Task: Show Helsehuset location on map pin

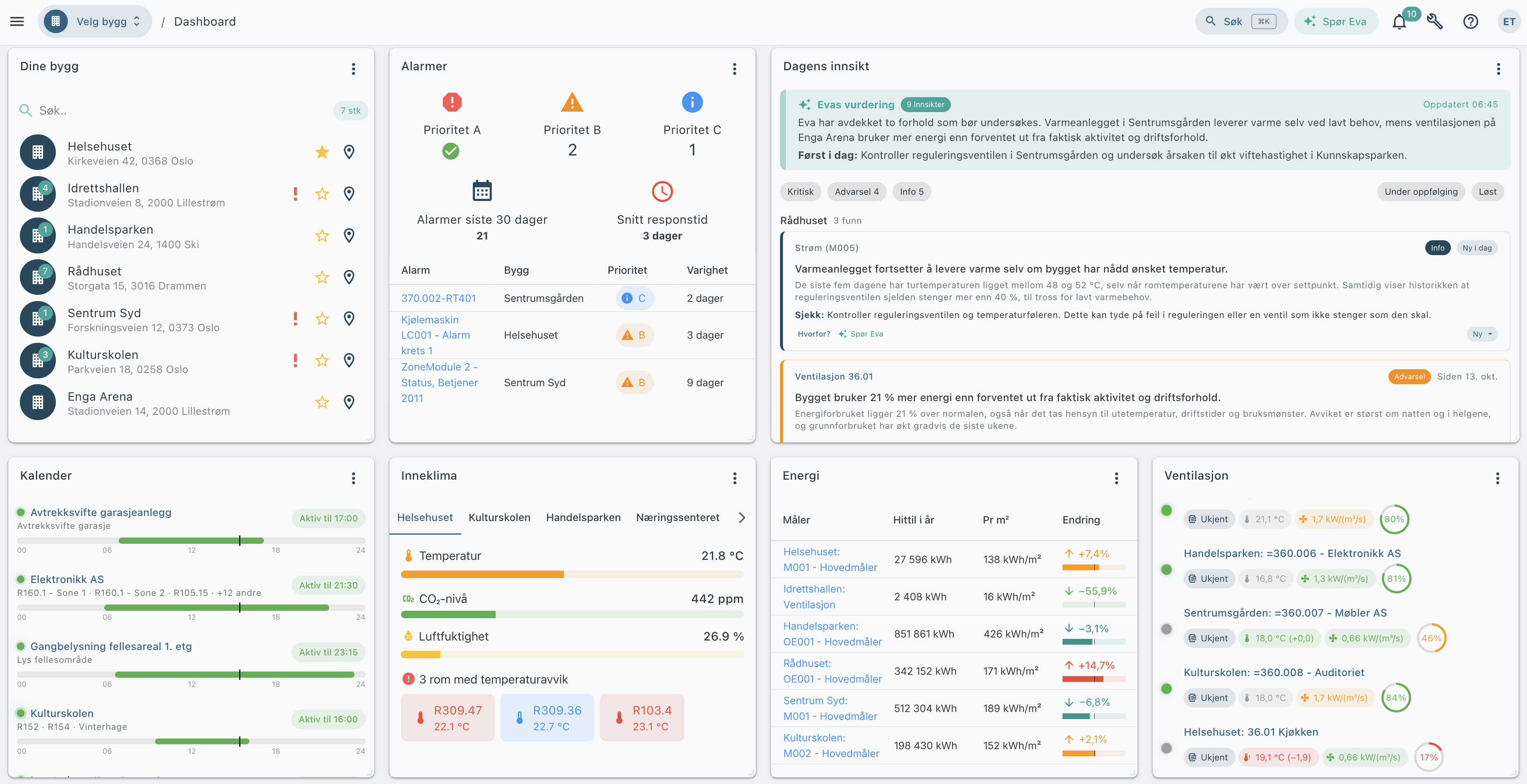Action: click(x=349, y=152)
